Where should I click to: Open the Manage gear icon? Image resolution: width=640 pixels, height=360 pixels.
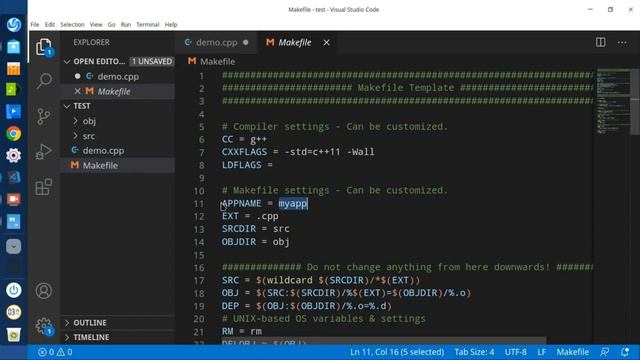point(44,326)
